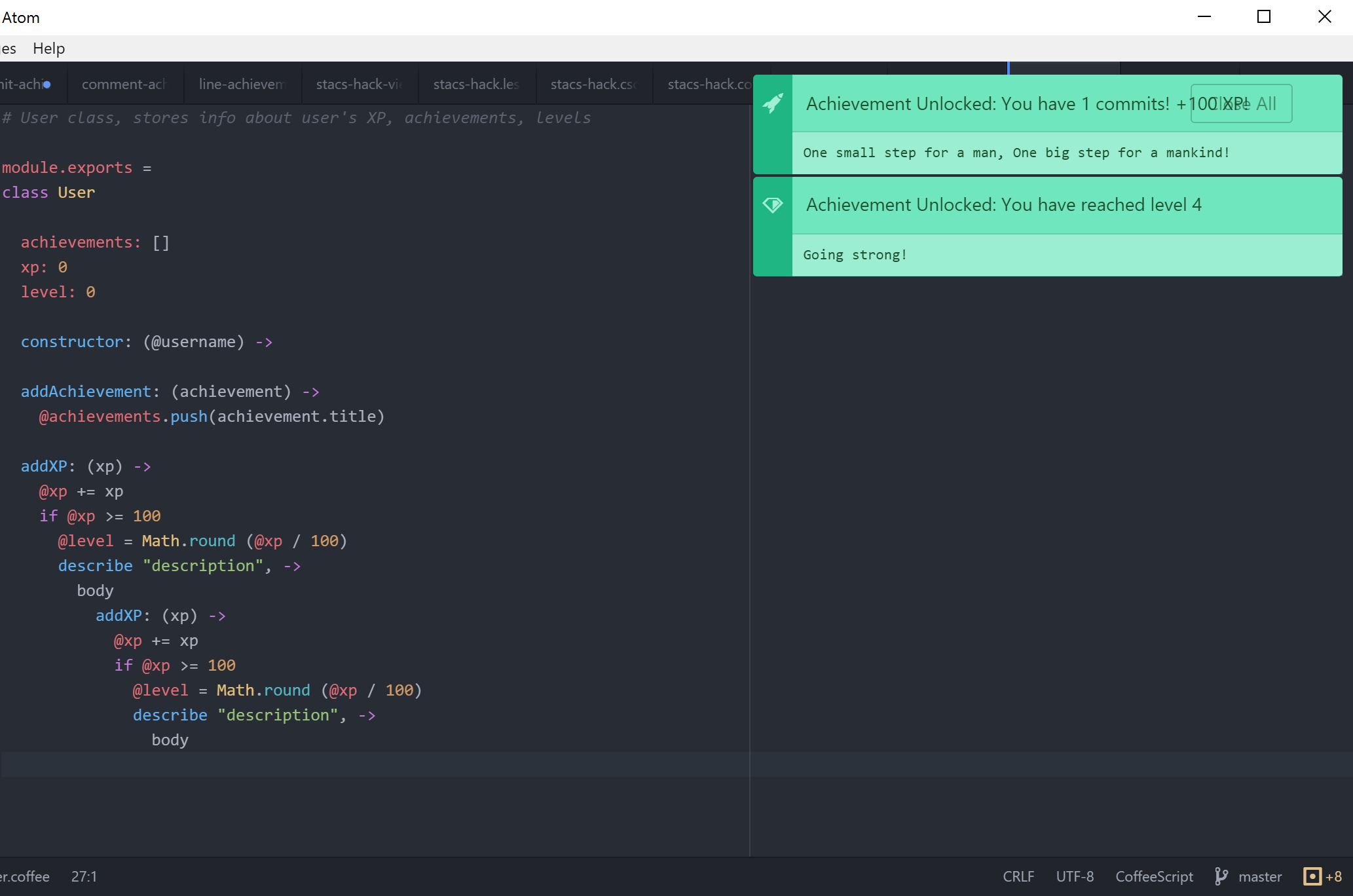Viewport: 1353px width, 896px height.
Task: Click the modified files +8 icon
Action: tap(1312, 876)
